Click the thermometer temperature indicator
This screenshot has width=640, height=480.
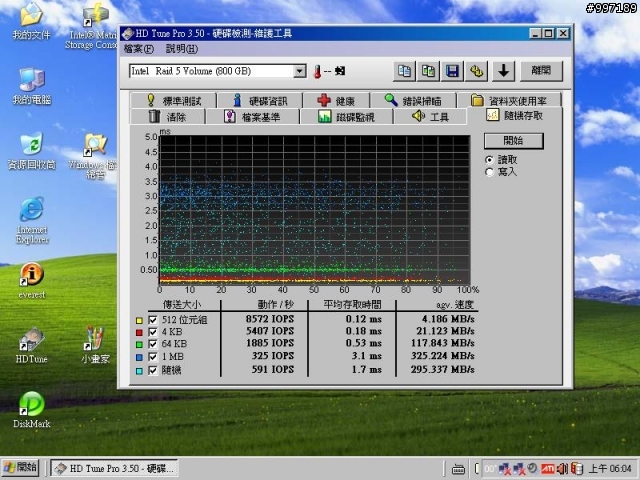[317, 72]
